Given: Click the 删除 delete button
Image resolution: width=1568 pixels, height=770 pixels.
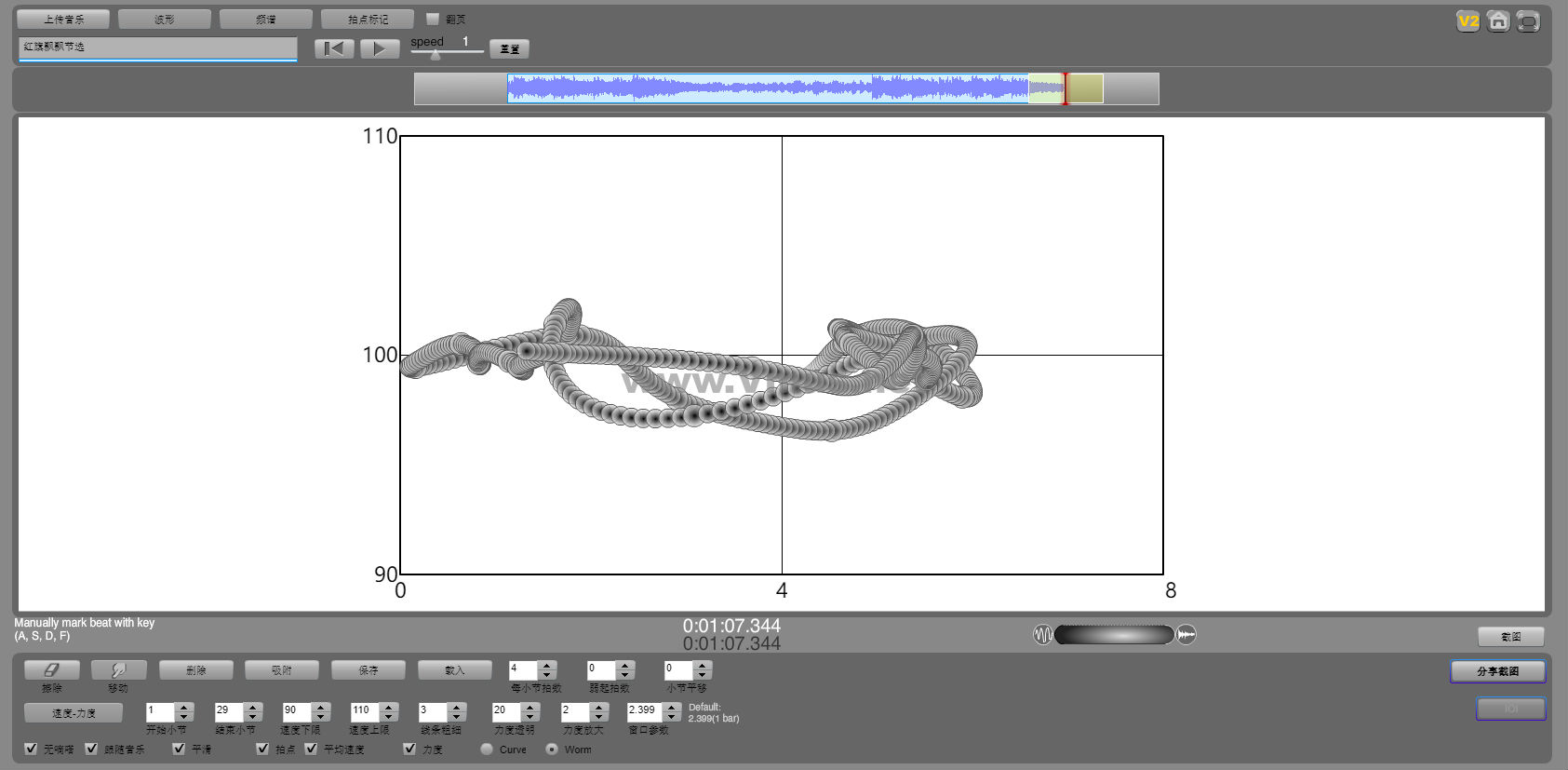Looking at the screenshot, I should click(195, 669).
